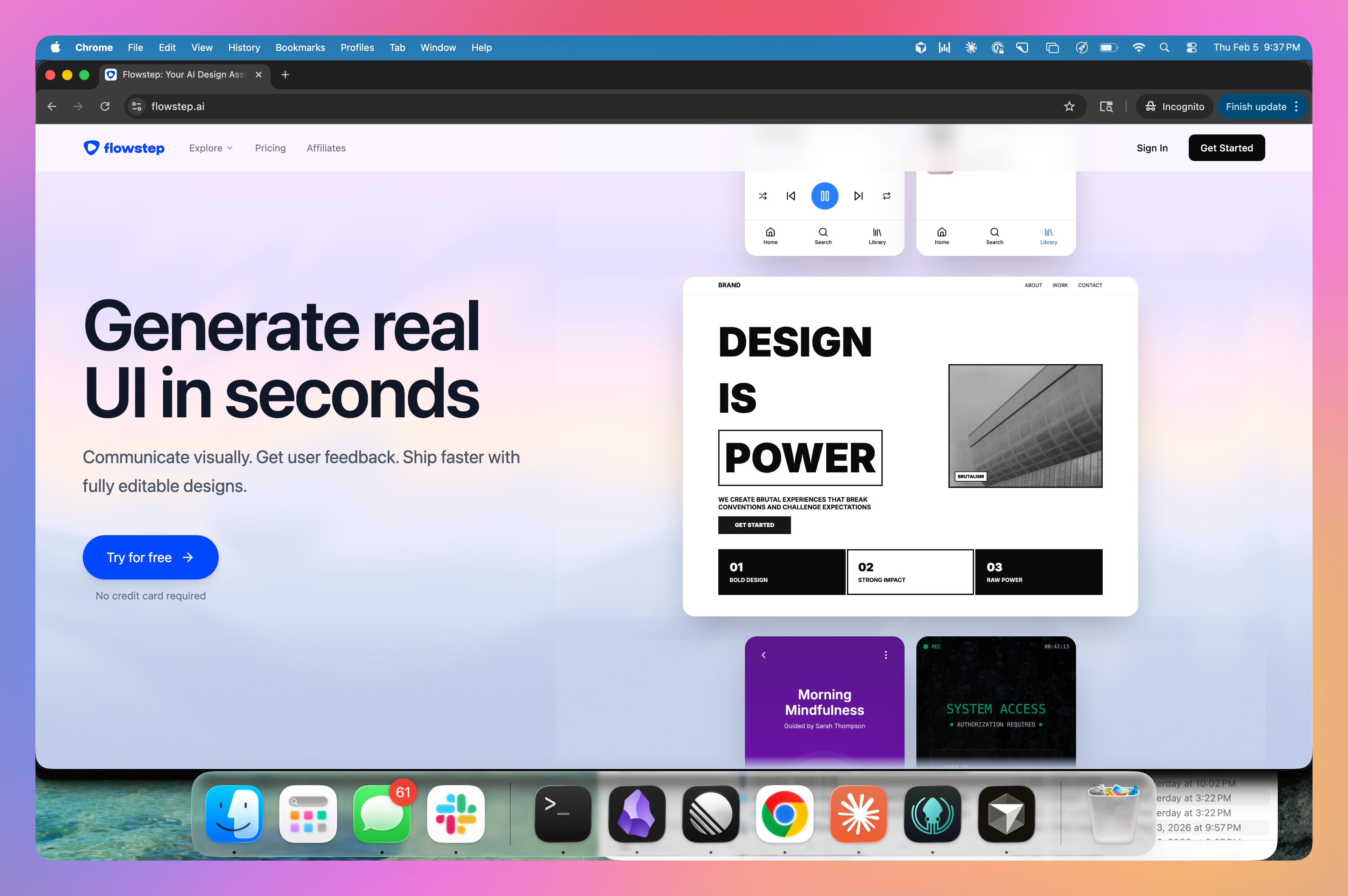Click the repeat icon in the music player
Screen dimensions: 1348x896
click(886, 196)
